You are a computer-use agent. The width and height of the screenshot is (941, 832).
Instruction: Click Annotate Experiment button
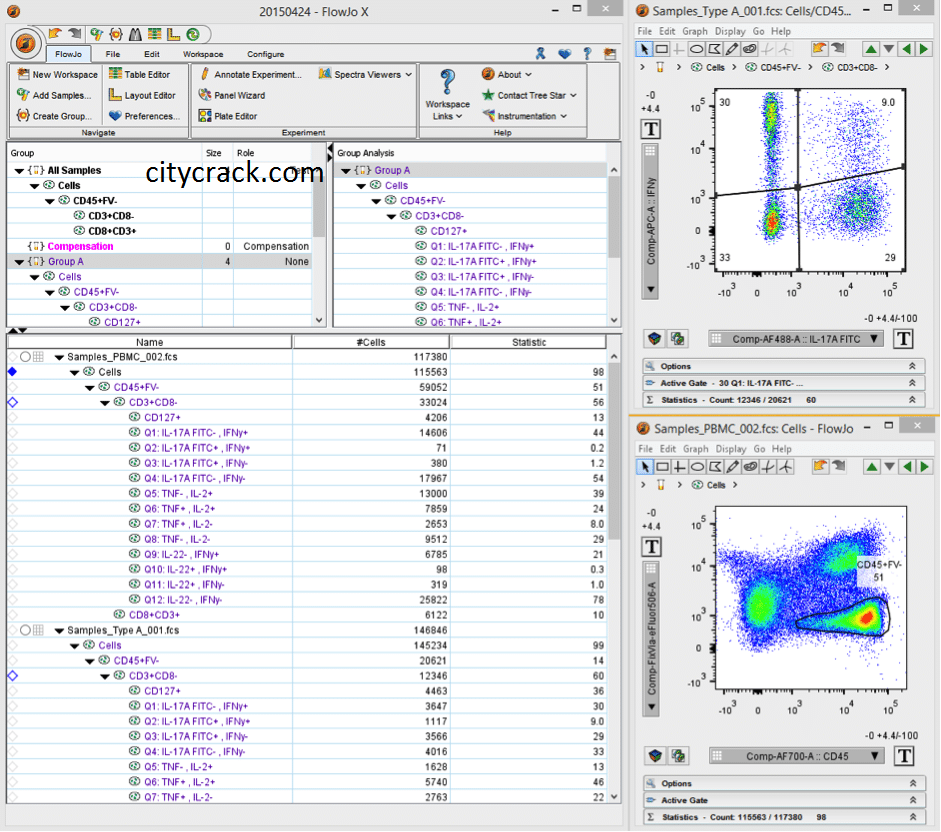pos(251,74)
